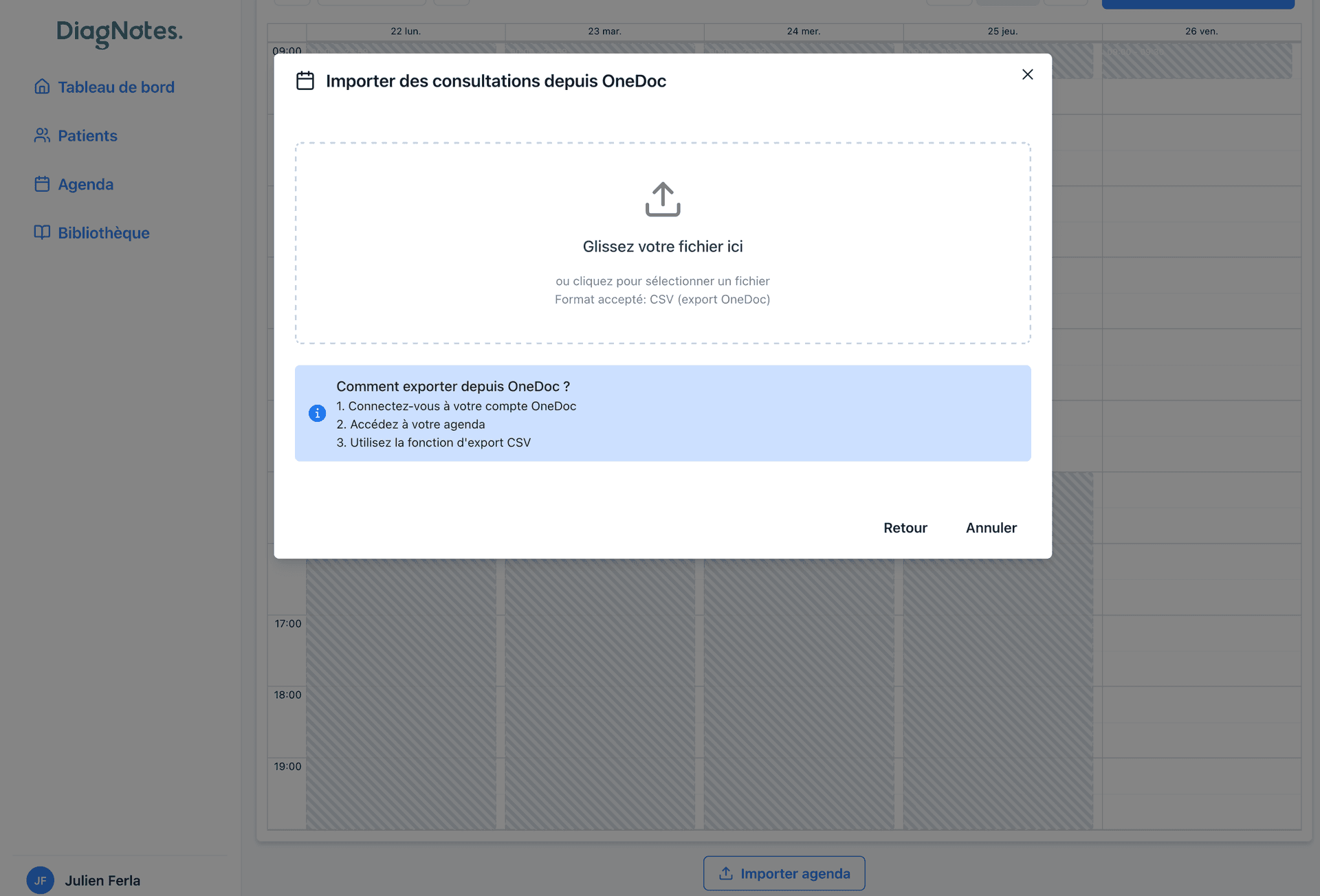Open Agenda via the calendar icon
The image size is (1320, 896).
(42, 184)
